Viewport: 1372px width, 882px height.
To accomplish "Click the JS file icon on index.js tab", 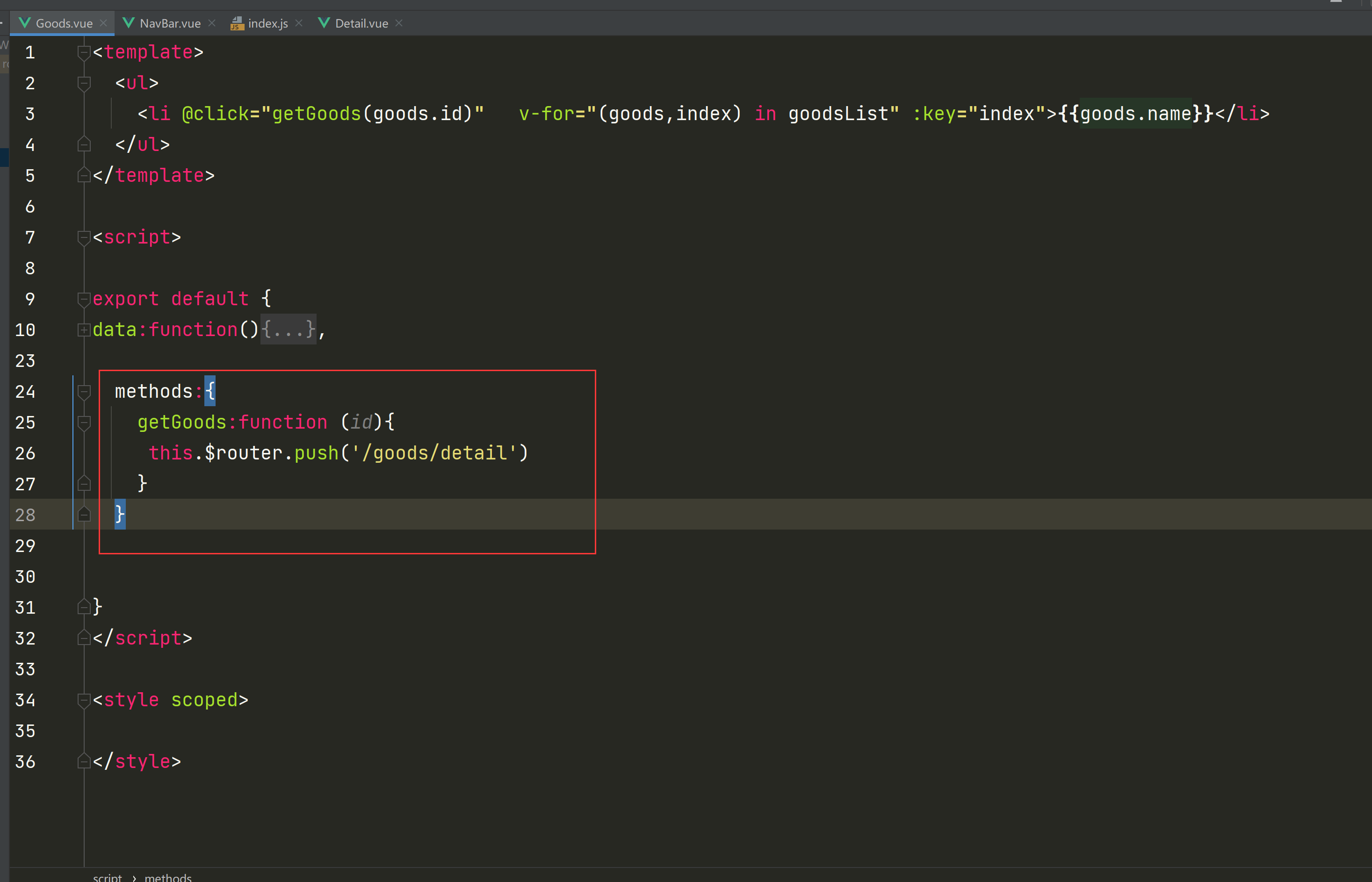I will (x=237, y=23).
